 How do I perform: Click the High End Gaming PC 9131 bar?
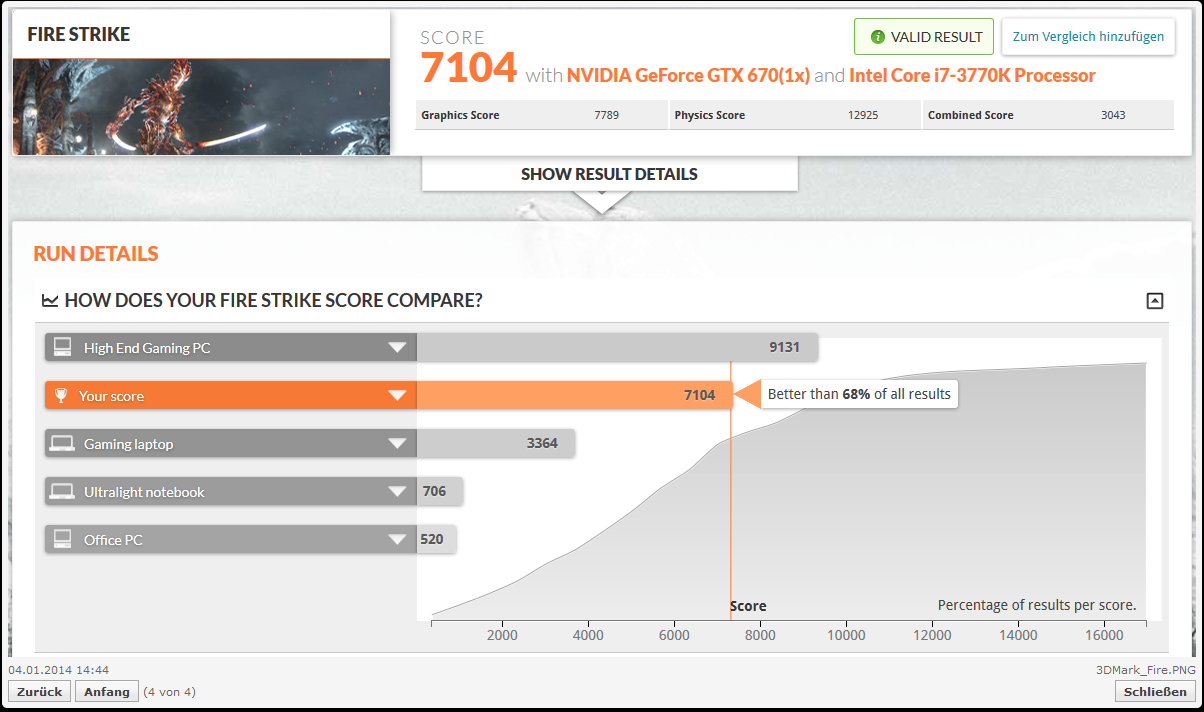pyautogui.click(x=617, y=348)
